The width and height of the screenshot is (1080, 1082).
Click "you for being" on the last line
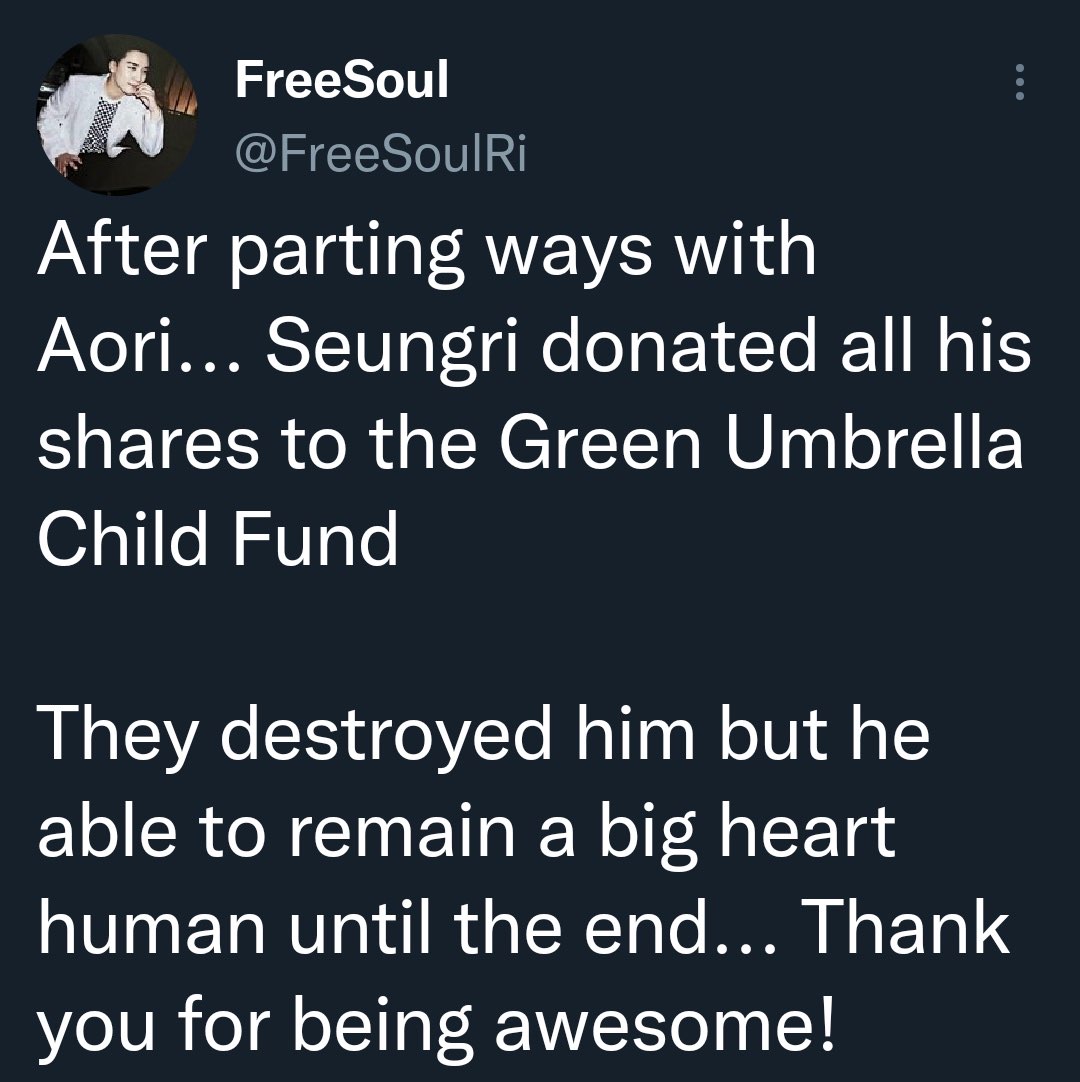(x=254, y=1025)
